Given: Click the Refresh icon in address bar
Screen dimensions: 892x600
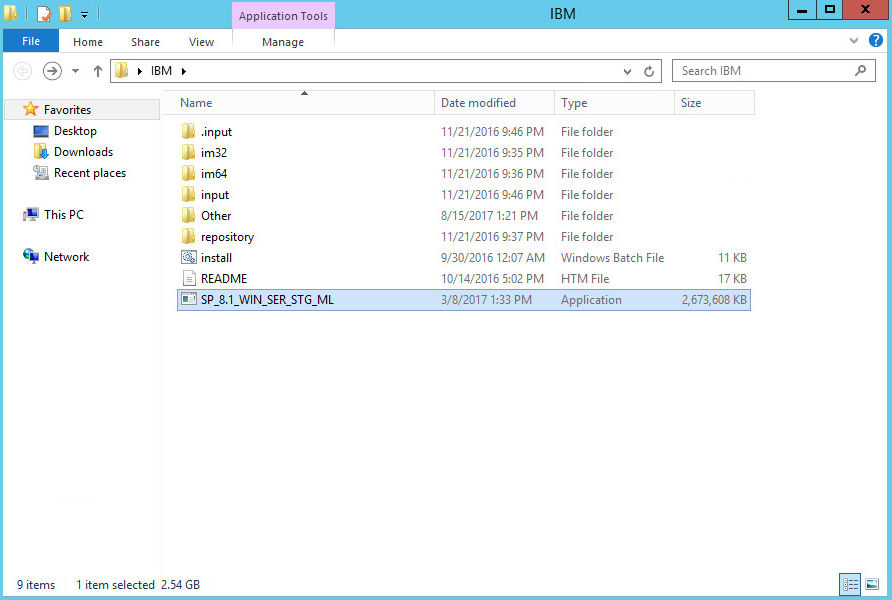Looking at the screenshot, I should click(649, 72).
